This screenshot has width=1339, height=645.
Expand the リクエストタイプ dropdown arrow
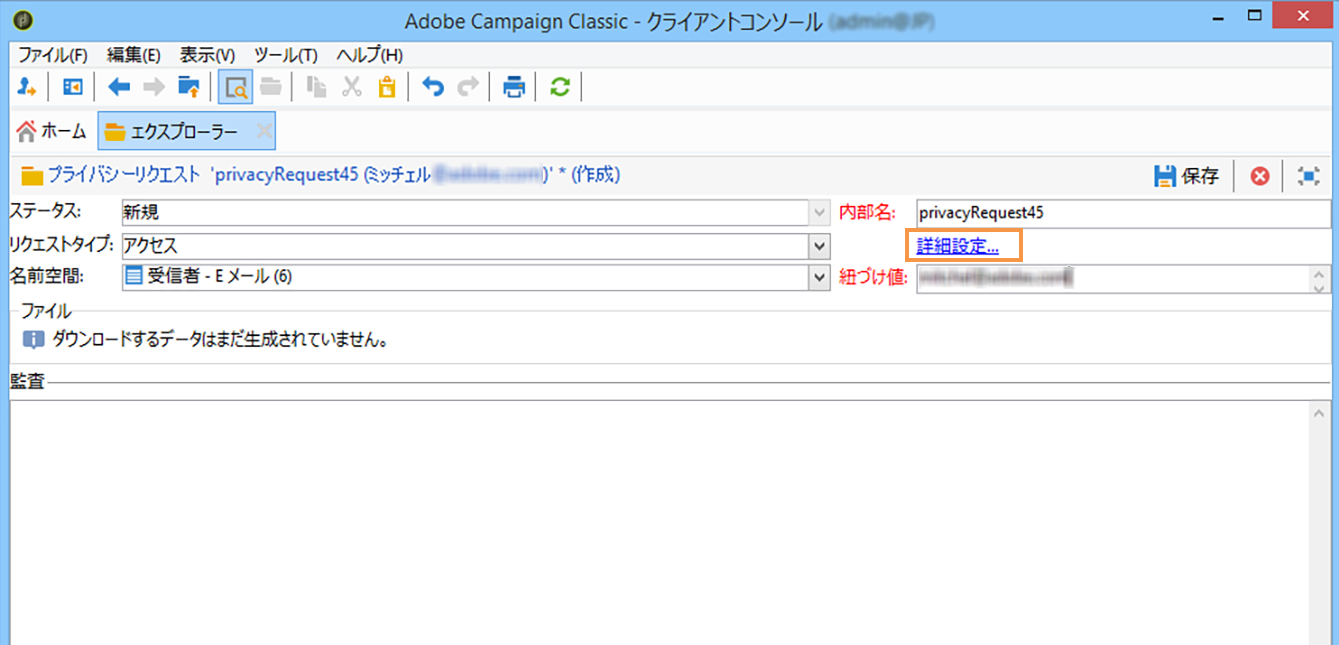pos(820,246)
